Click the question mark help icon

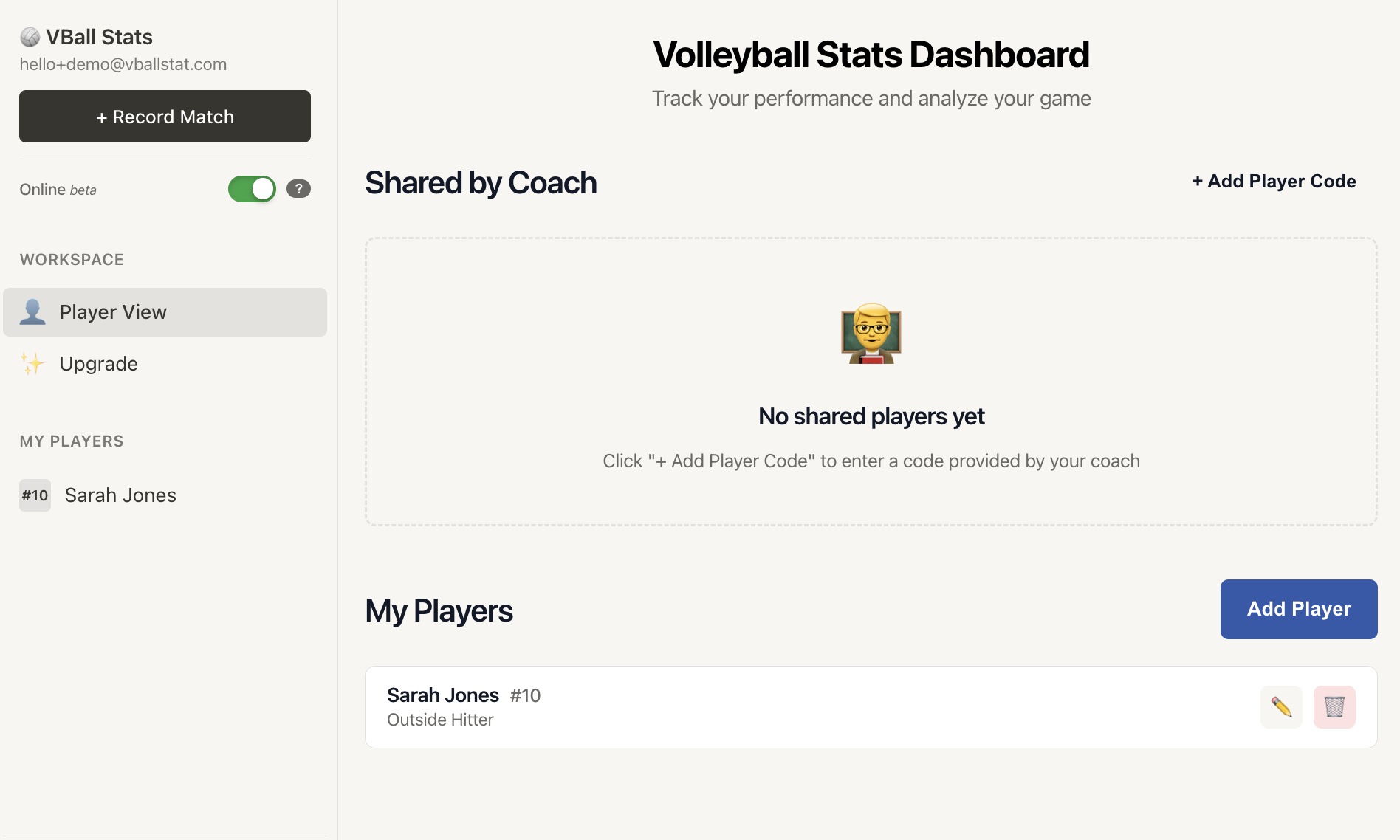[x=298, y=189]
